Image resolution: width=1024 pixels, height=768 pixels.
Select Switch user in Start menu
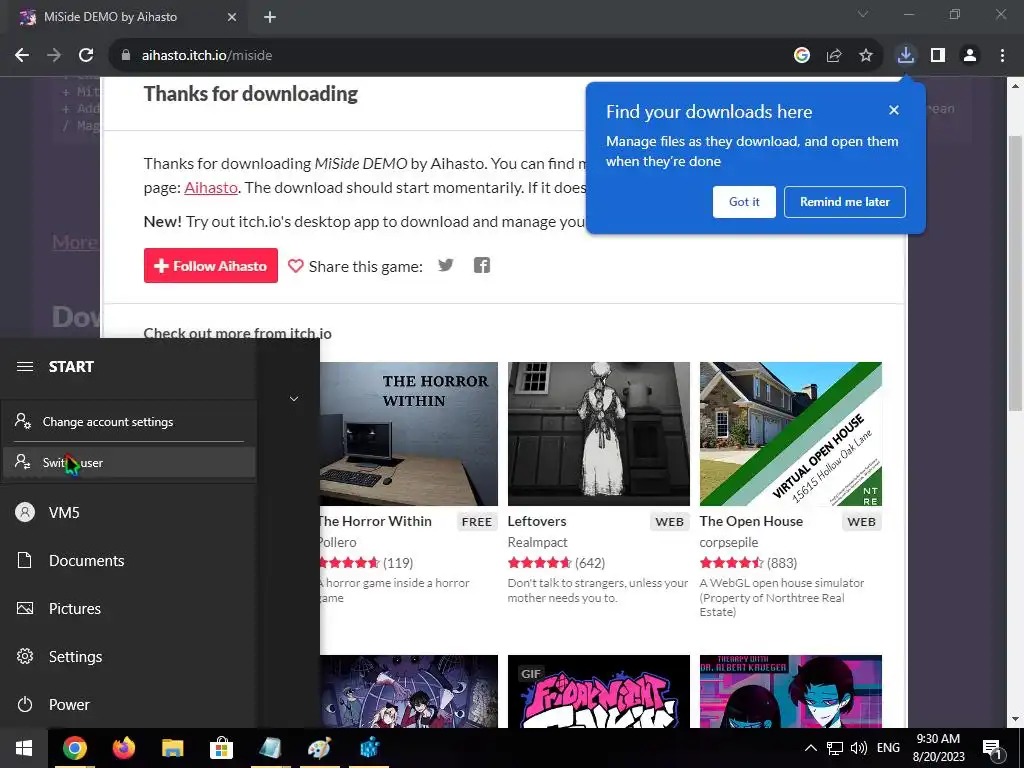pos(128,462)
